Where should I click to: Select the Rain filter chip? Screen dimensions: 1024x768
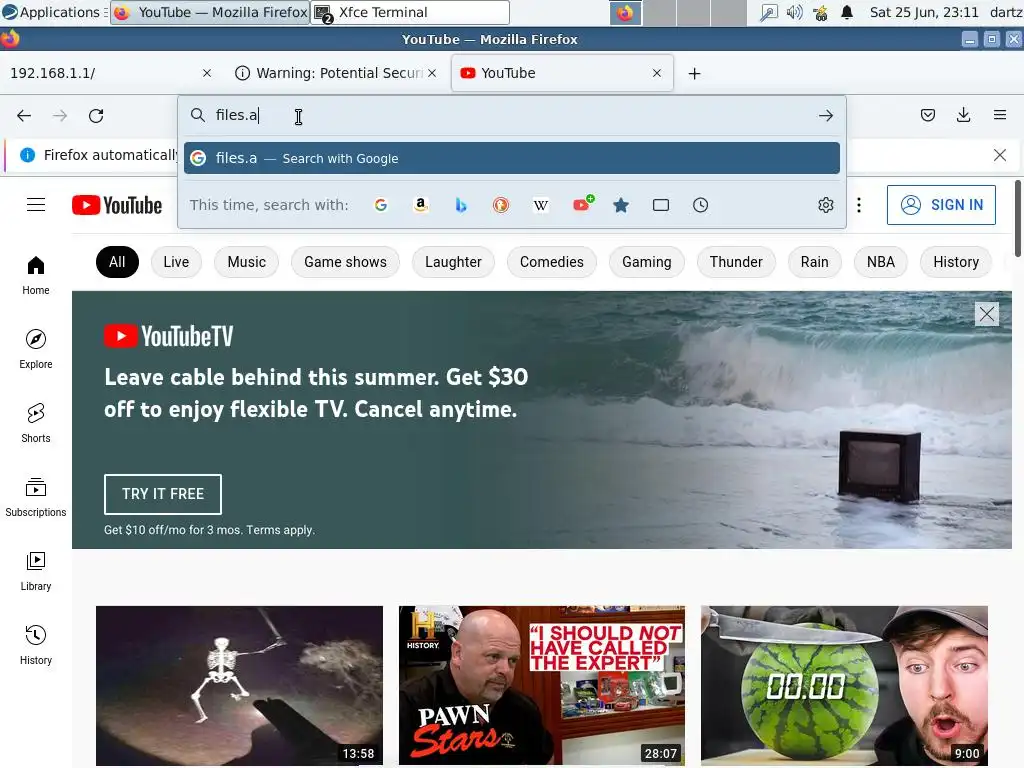tap(814, 262)
